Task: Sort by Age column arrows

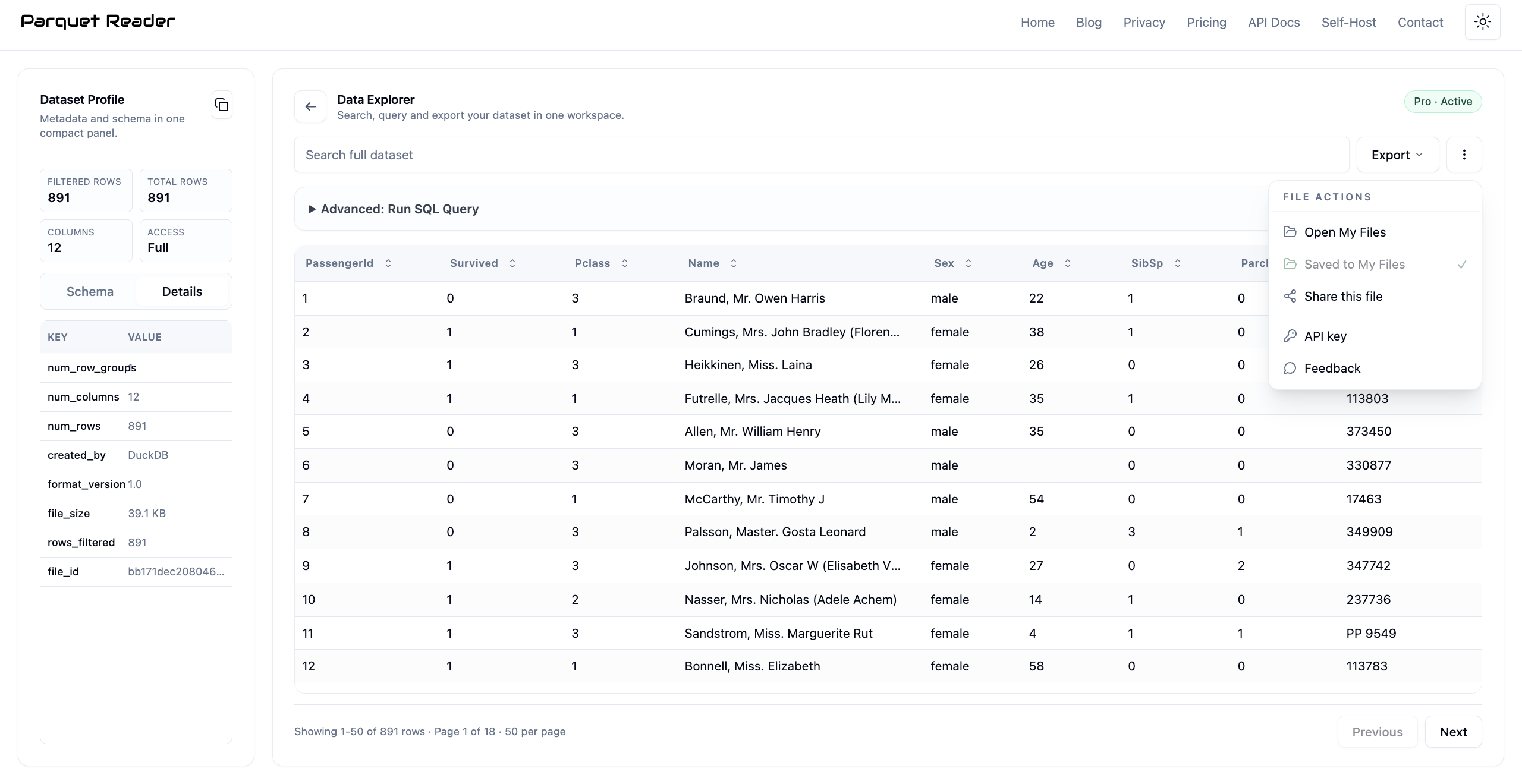Action: pyautogui.click(x=1068, y=263)
